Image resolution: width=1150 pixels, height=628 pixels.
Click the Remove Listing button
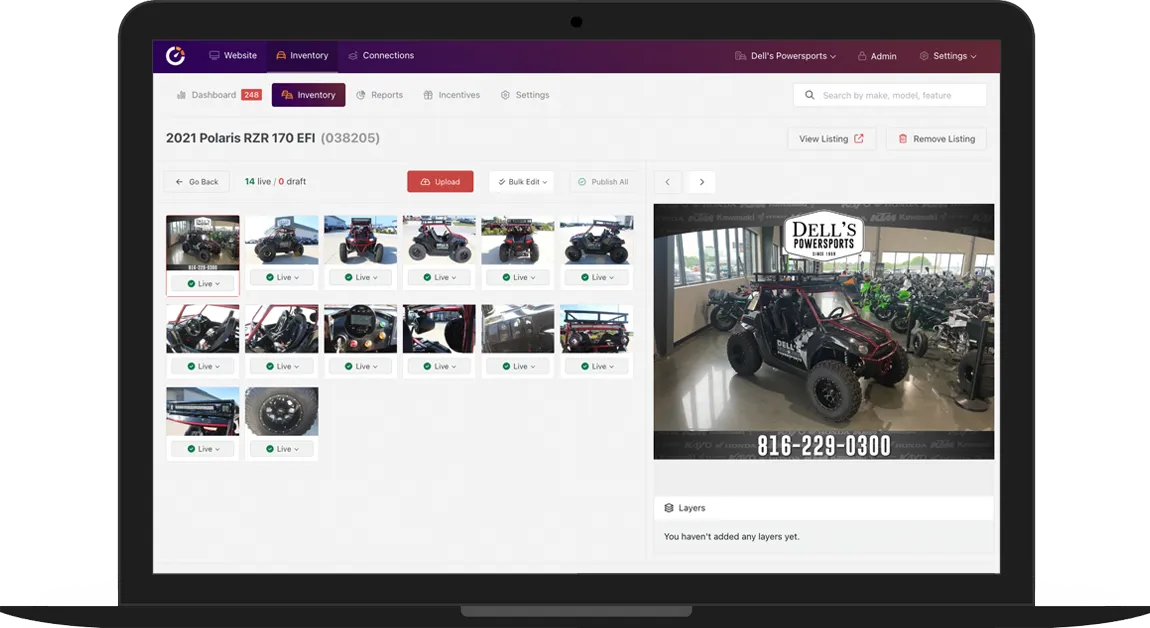pyautogui.click(x=937, y=139)
